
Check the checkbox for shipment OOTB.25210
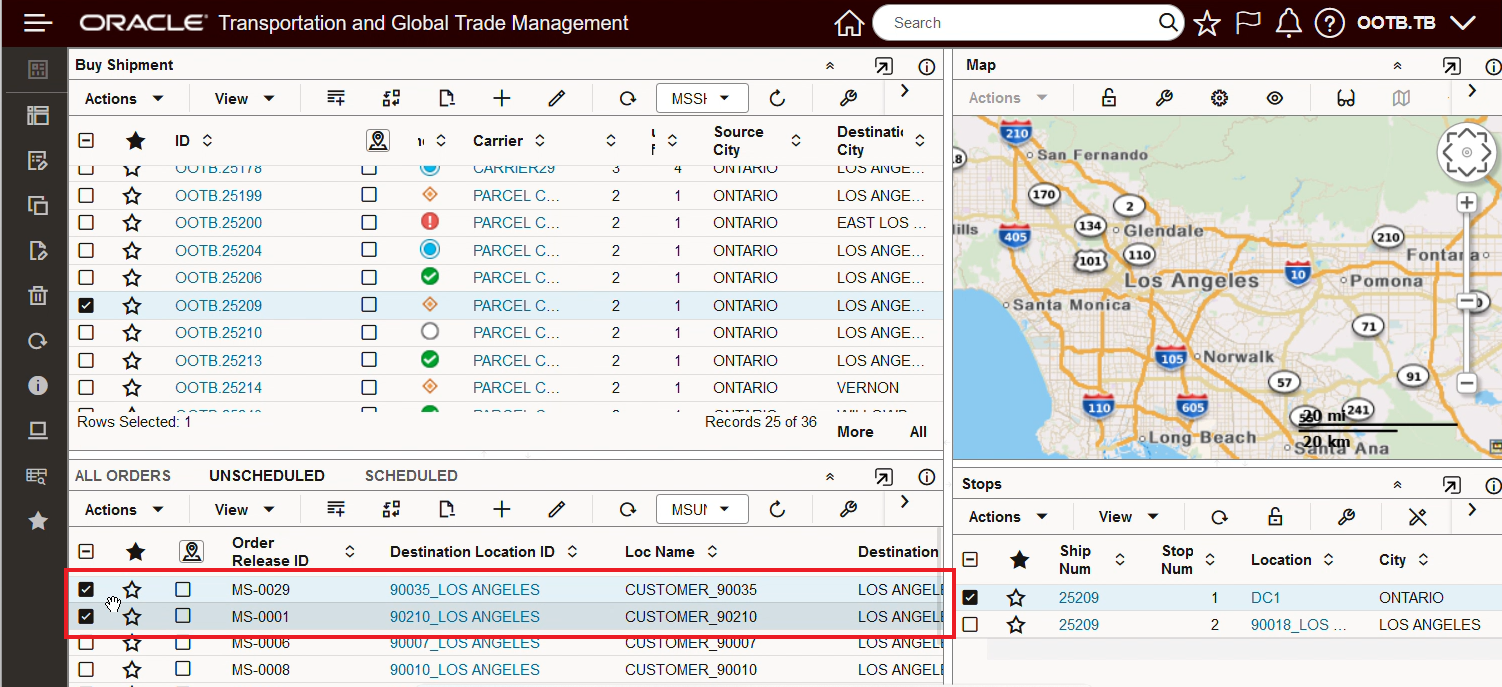(x=86, y=332)
